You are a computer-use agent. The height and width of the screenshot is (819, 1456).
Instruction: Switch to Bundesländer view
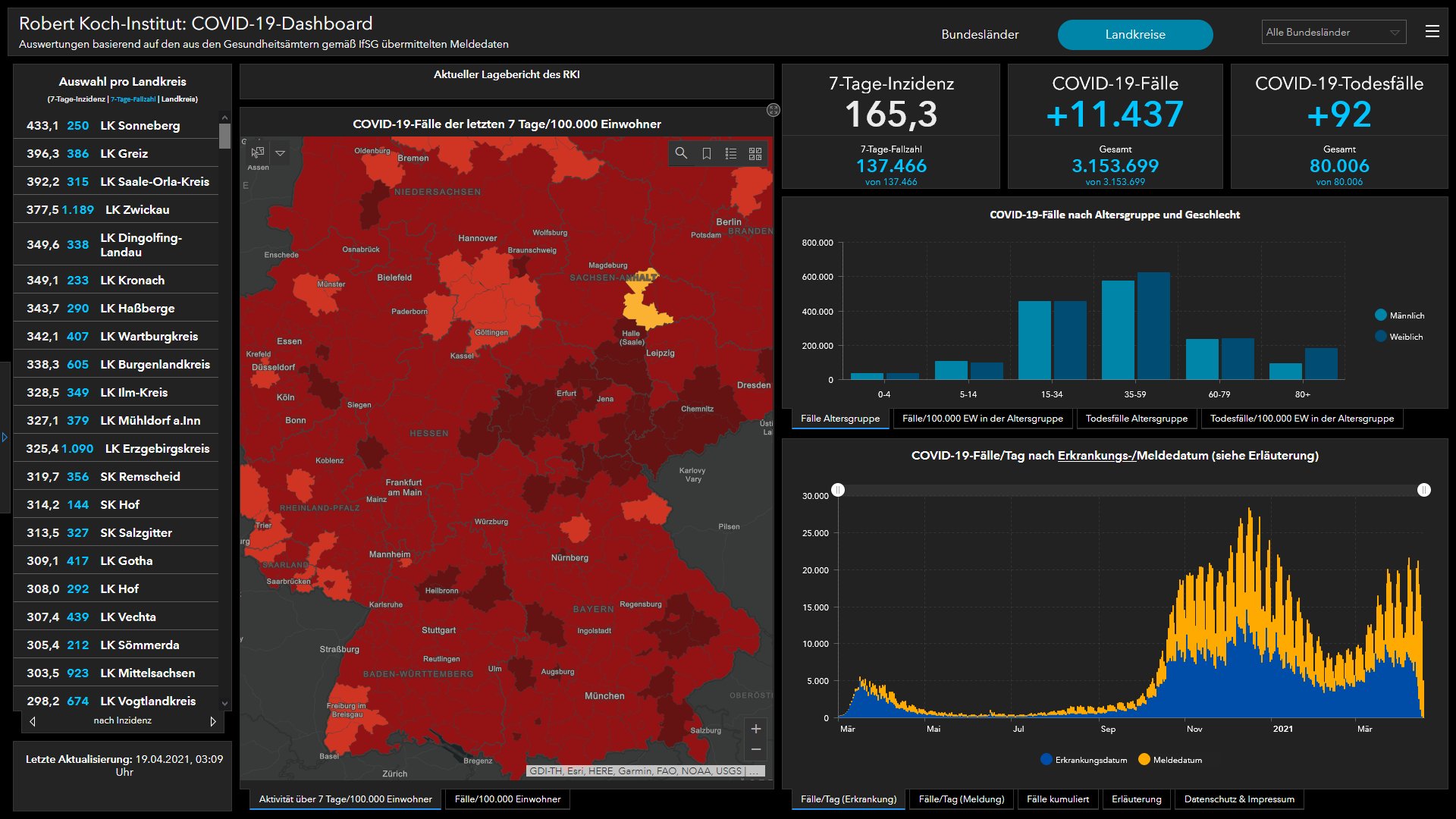click(x=980, y=34)
